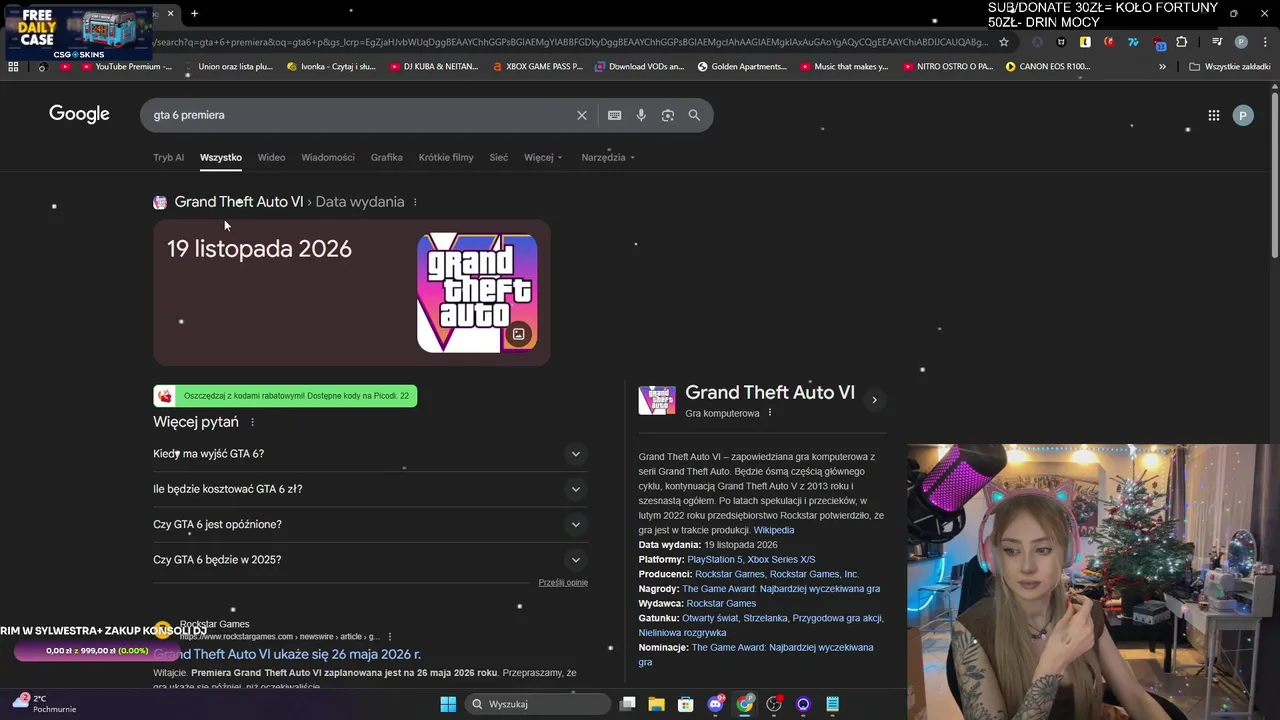Open the XBOX GAME PASS bookmark
Image resolution: width=1280 pixels, height=720 pixels.
[538, 67]
